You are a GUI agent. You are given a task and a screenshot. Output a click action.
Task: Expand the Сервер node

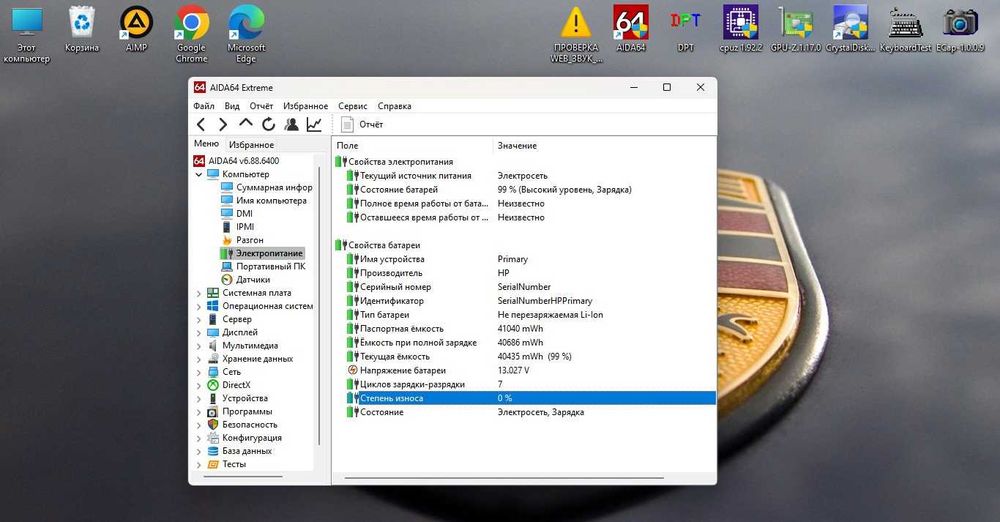[198, 320]
